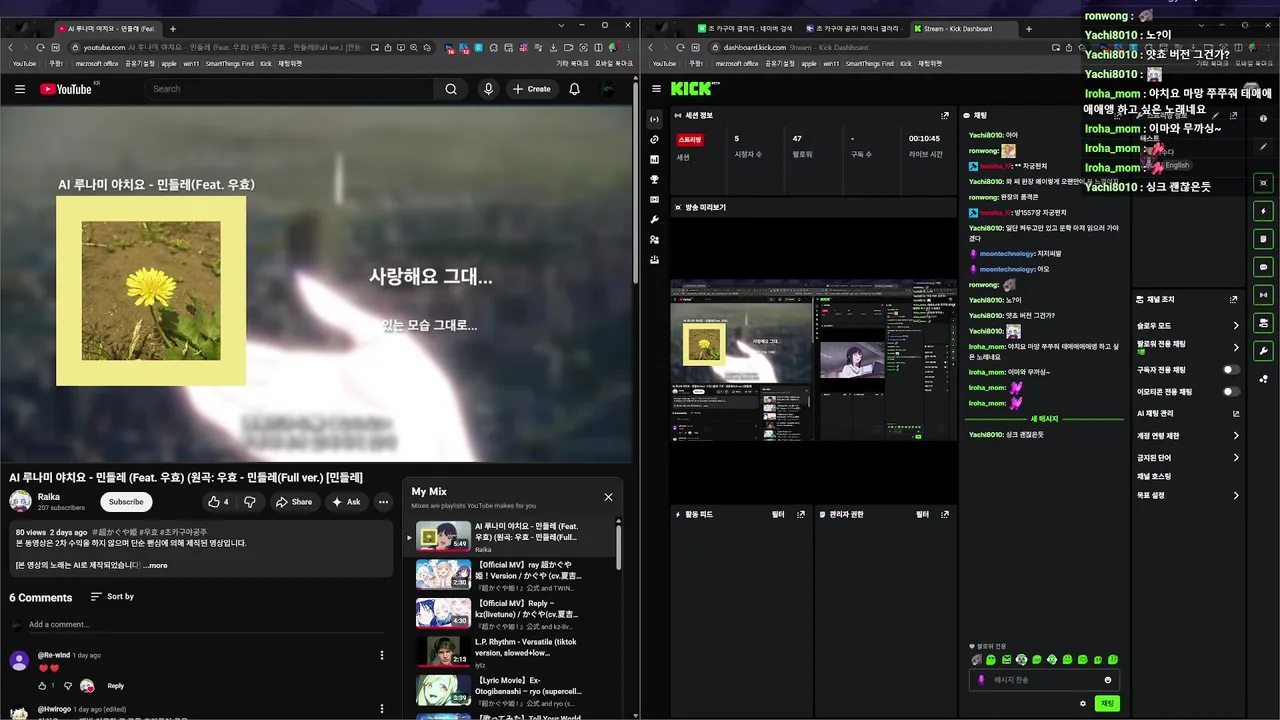Click the Add a comment field

coord(205,625)
